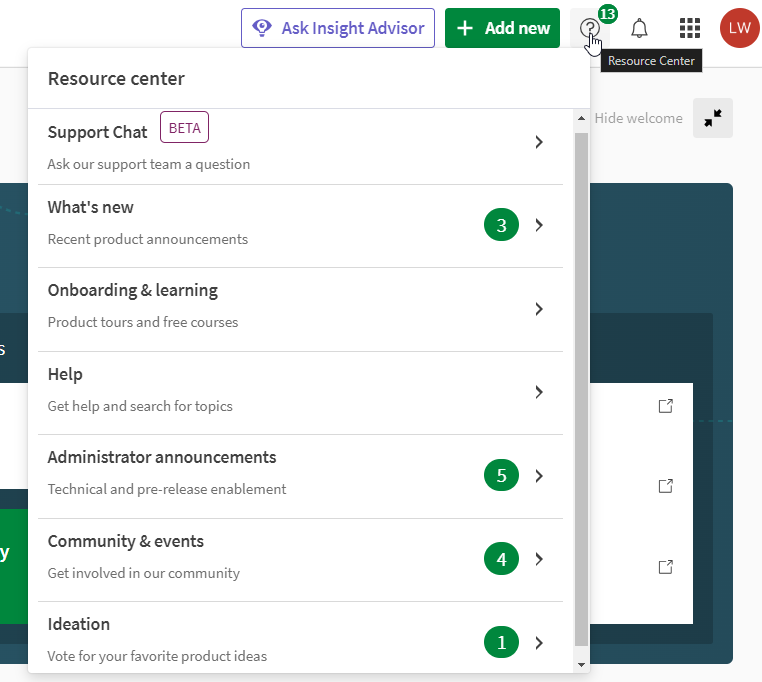762x682 pixels.
Task: Expand Onboarding & learning with its chevron
Action: [x=538, y=309]
